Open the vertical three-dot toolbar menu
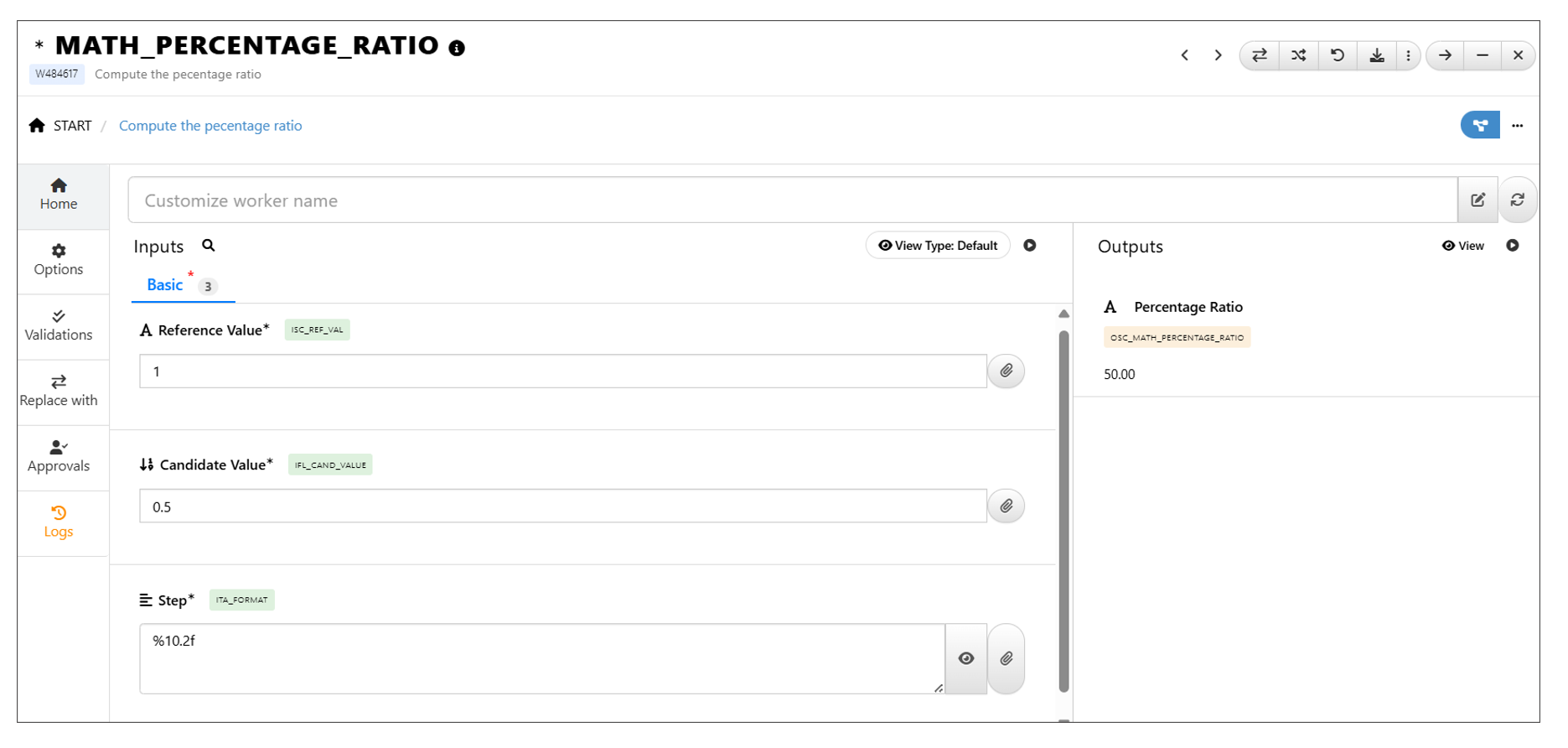 tap(1408, 55)
